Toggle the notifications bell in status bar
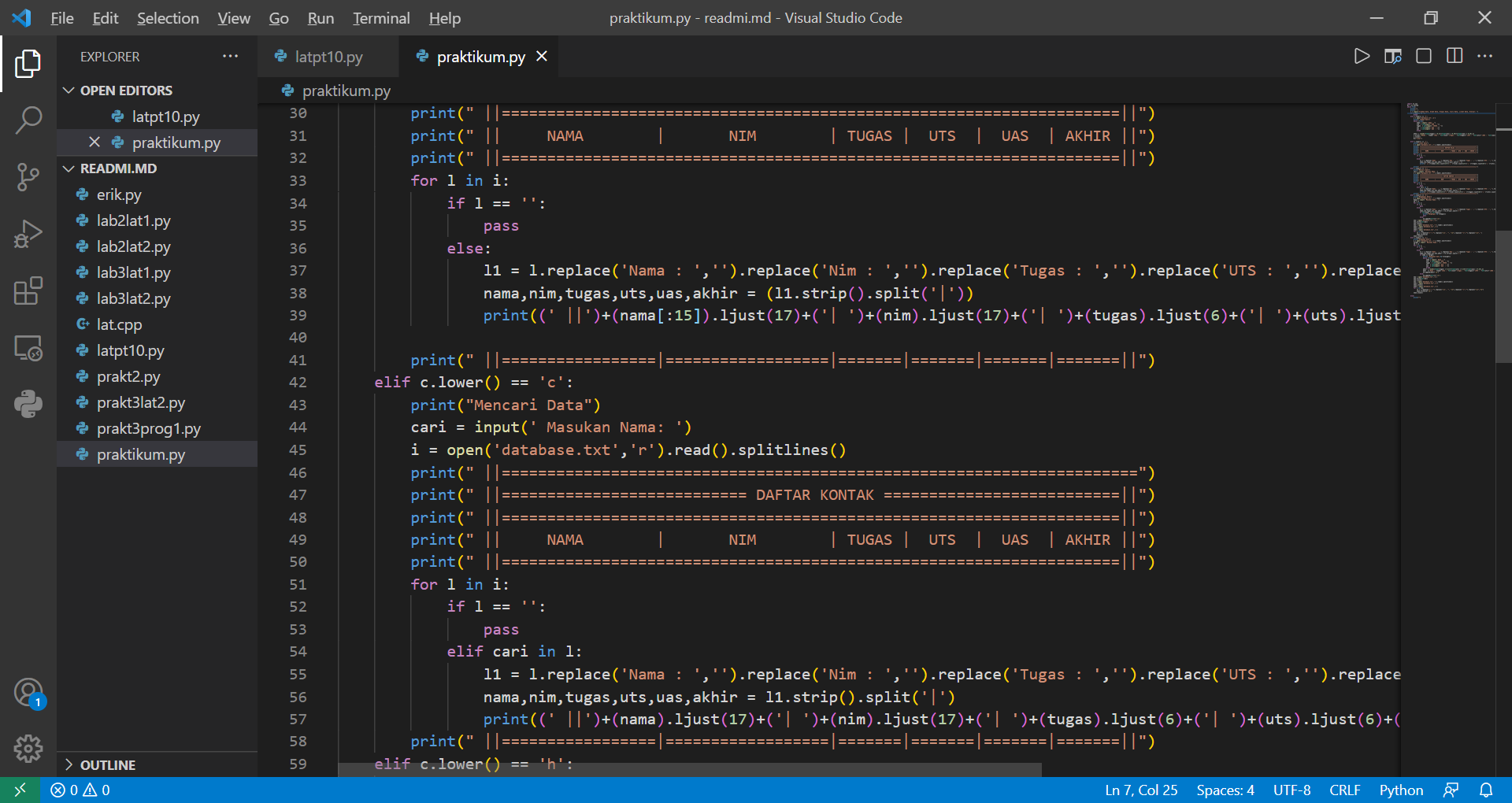The image size is (1512, 803). 1487,790
